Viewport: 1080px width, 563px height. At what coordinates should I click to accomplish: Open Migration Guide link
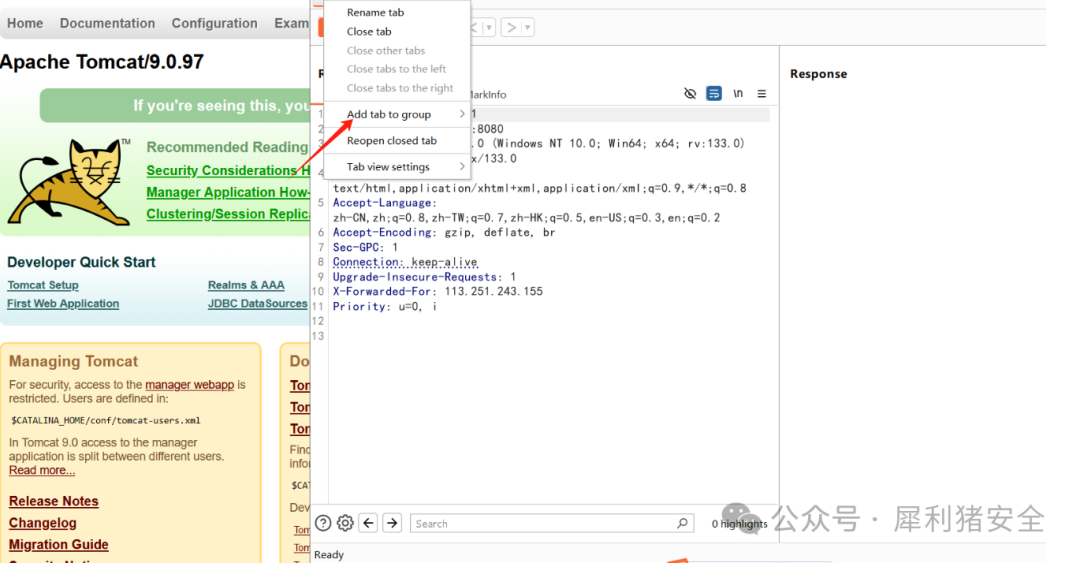click(x=59, y=544)
